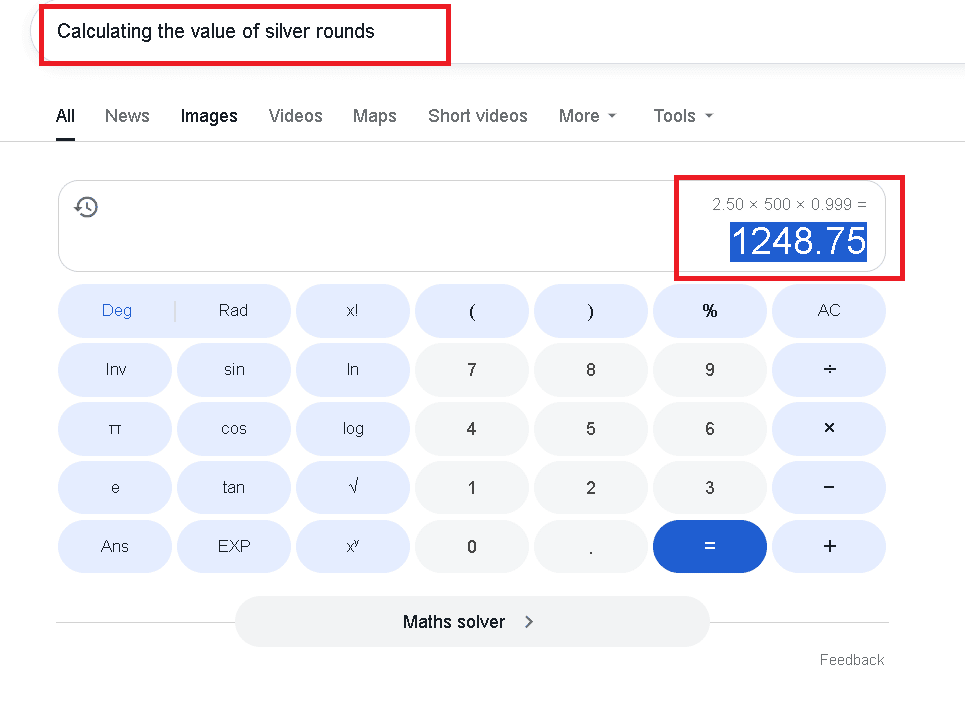965x701 pixels.
Task: Open the calculator history icon
Action: pos(87,207)
